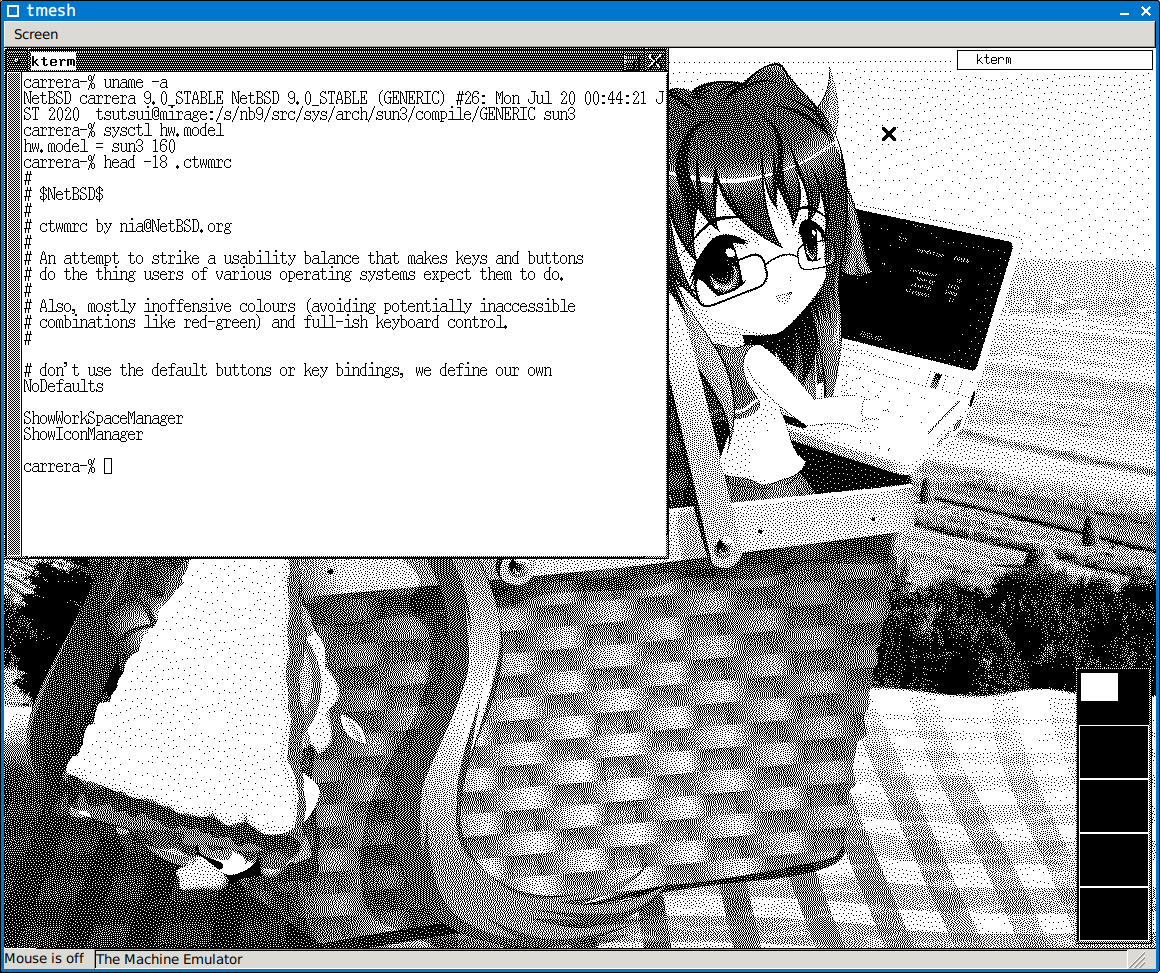Click the tmesh window icon in title bar
Screen dimensions: 1160x973
tap(13, 10)
